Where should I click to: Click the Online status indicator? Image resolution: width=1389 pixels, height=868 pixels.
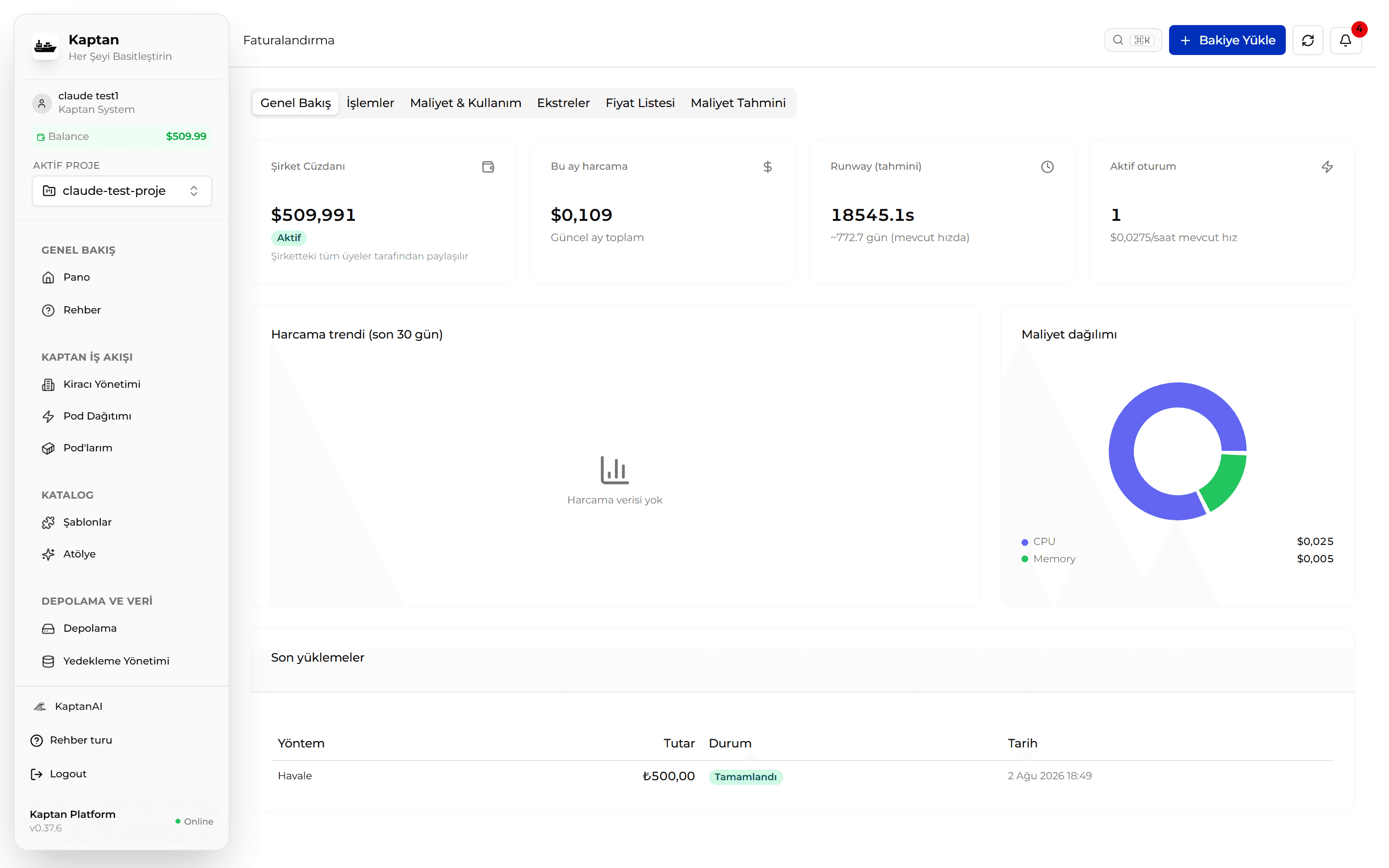coord(194,822)
